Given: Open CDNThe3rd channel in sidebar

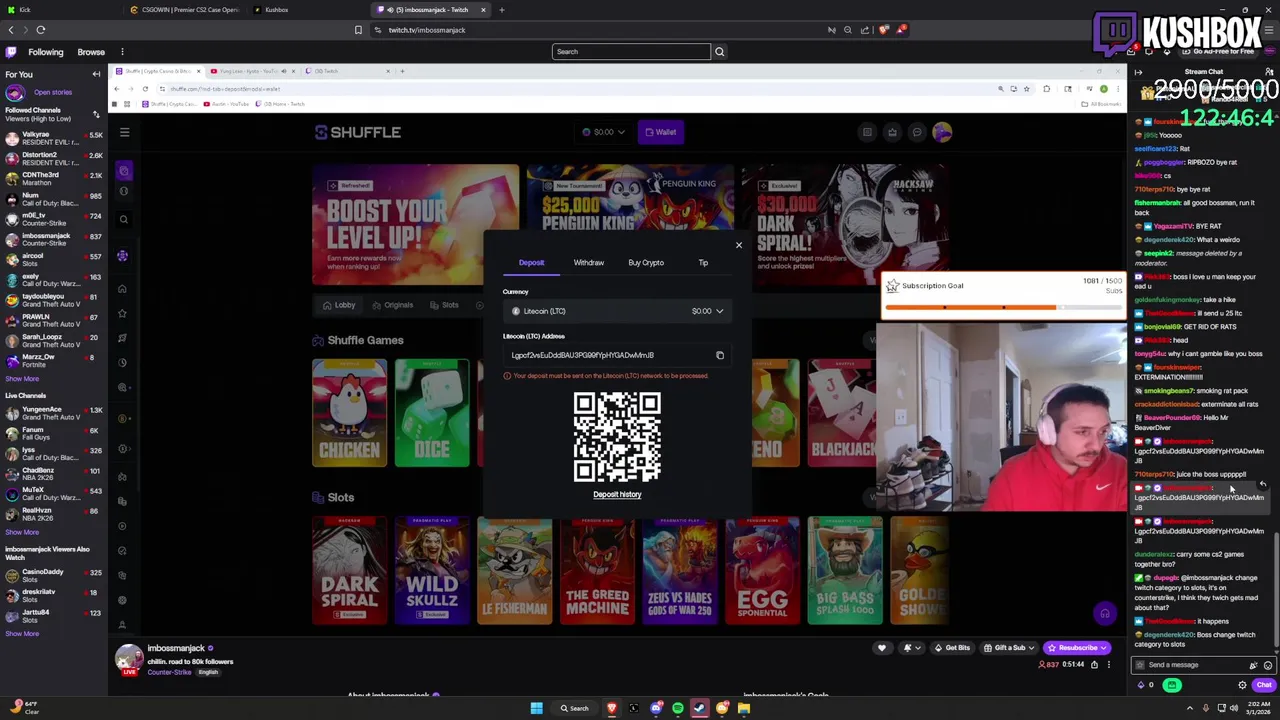Looking at the screenshot, I should point(54,178).
